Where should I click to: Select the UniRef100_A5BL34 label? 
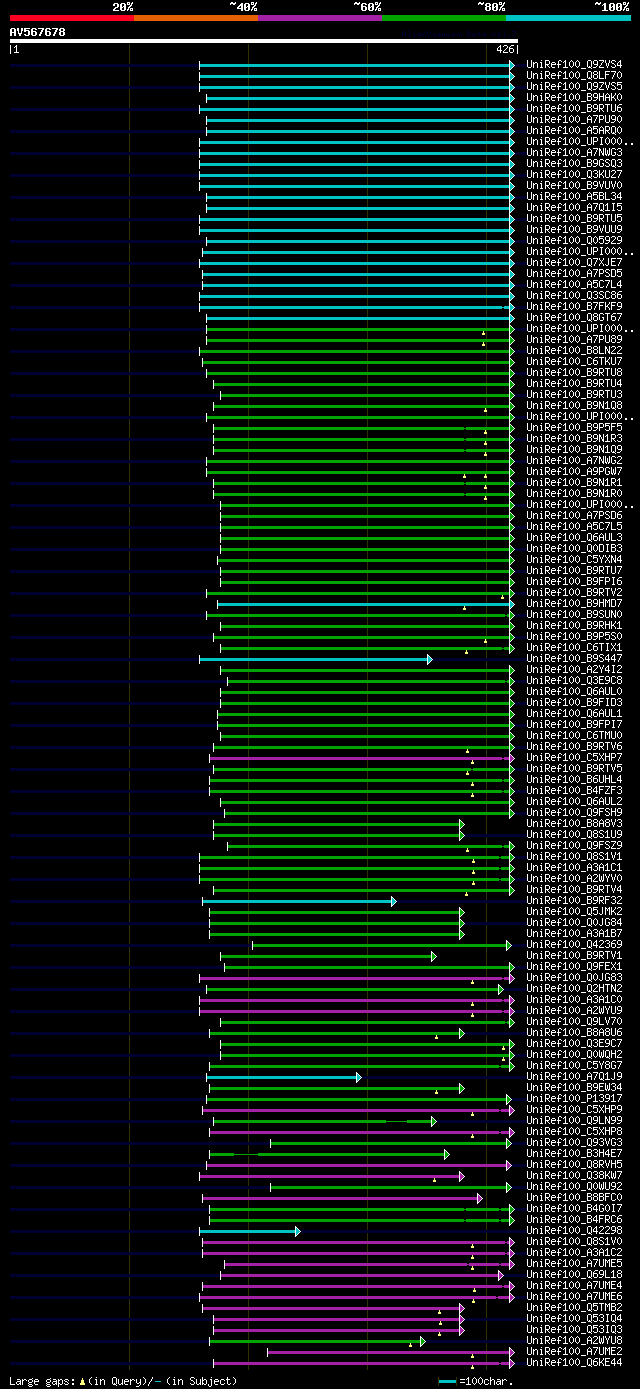pos(575,196)
